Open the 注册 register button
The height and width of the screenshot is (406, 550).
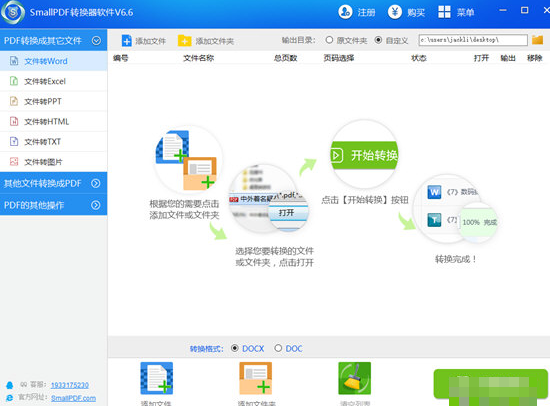pyautogui.click(x=357, y=12)
